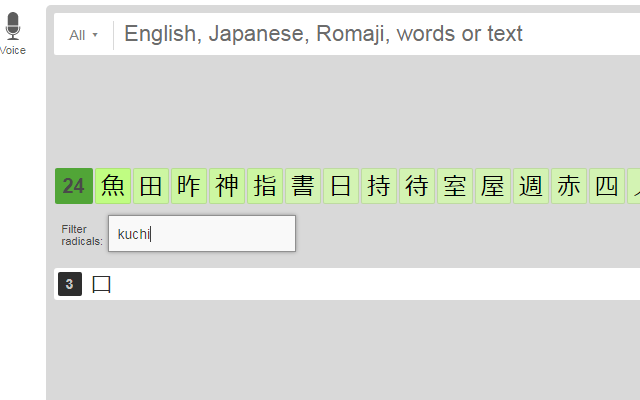Pick the 四 kanji from results
Image resolution: width=640 pixels, height=400 pixels.
(x=607, y=186)
